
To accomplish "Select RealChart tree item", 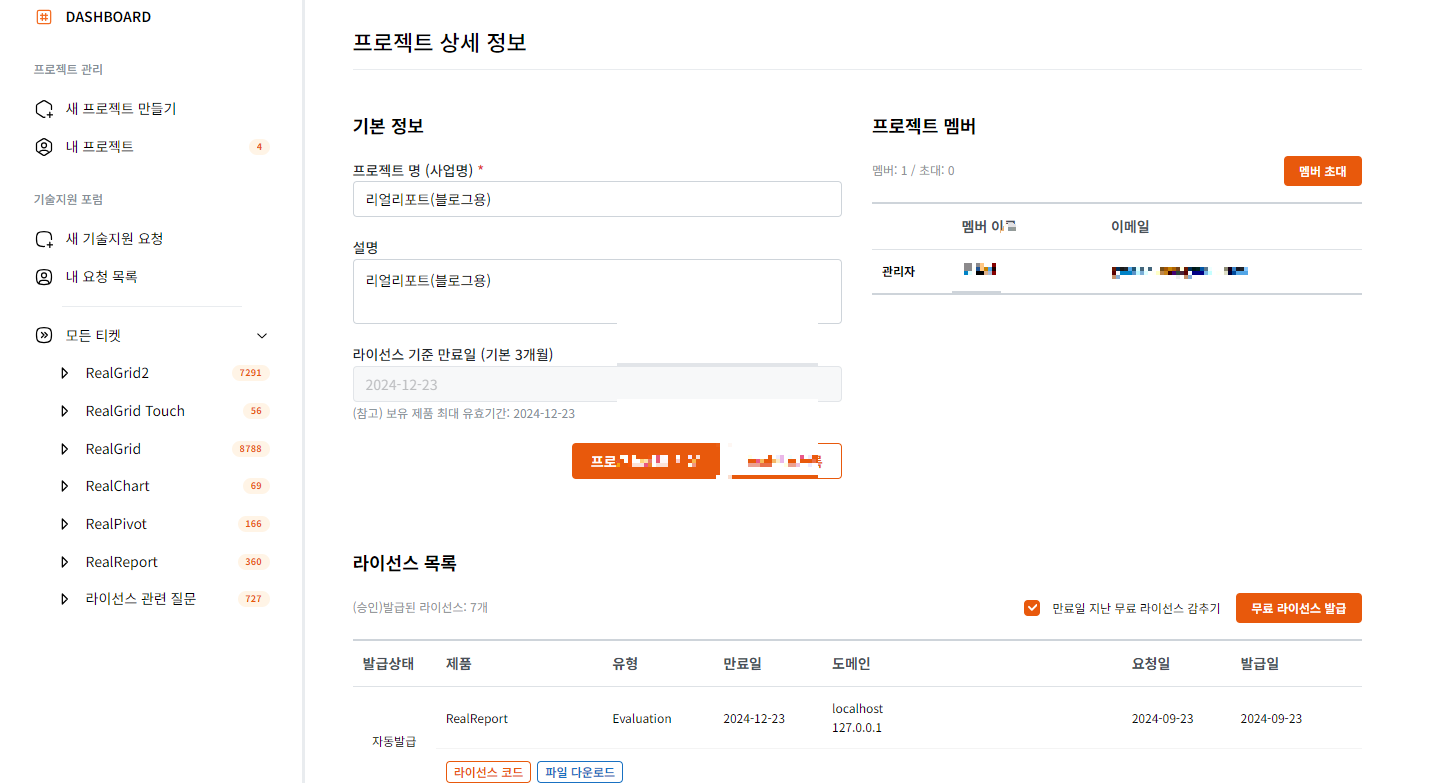I will [118, 486].
